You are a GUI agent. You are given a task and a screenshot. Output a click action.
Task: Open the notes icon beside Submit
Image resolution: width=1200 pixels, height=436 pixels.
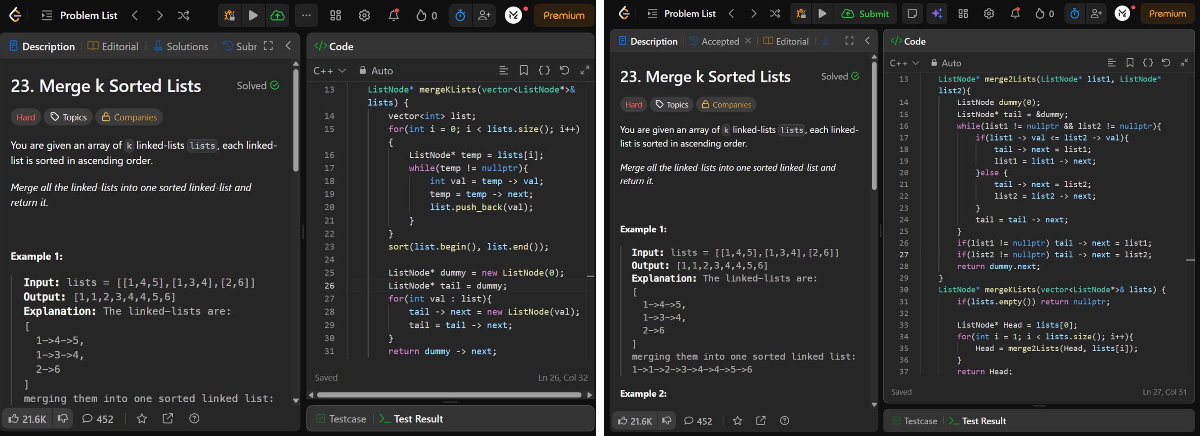912,14
